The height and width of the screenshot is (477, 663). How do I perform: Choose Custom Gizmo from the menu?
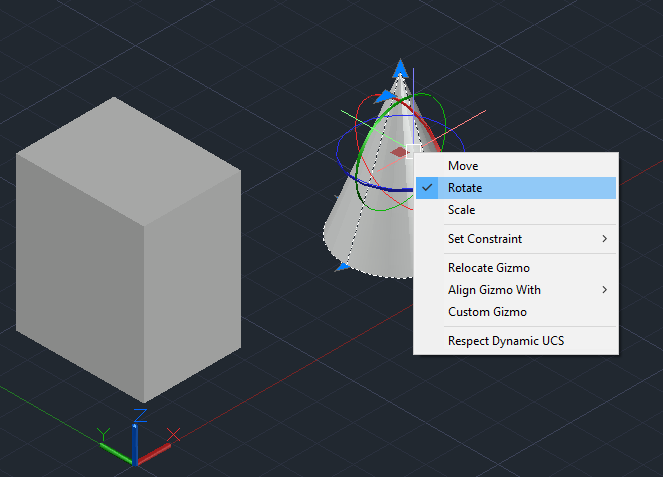tap(515, 312)
